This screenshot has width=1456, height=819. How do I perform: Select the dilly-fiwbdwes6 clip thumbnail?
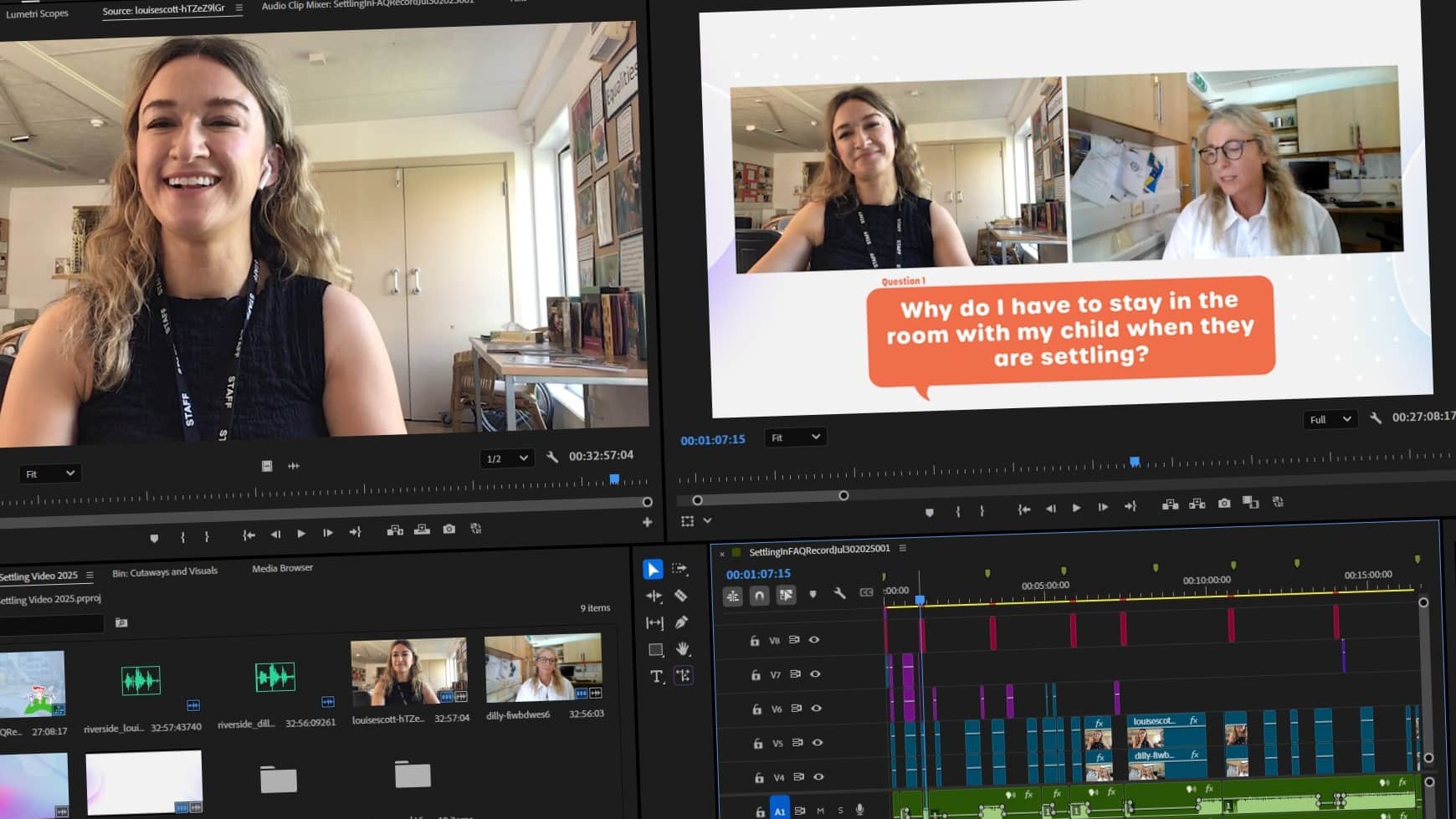(x=543, y=668)
